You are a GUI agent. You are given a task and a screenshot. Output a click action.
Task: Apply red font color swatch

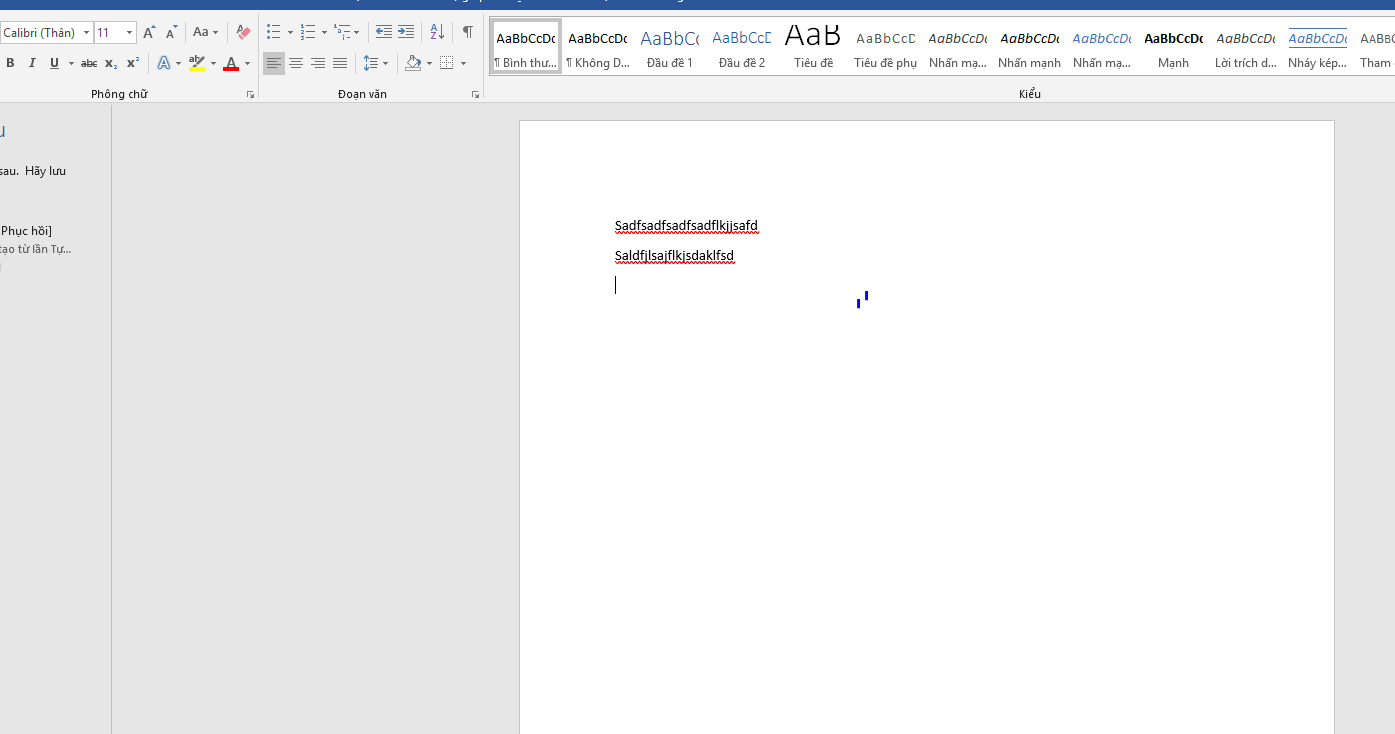[x=231, y=64]
